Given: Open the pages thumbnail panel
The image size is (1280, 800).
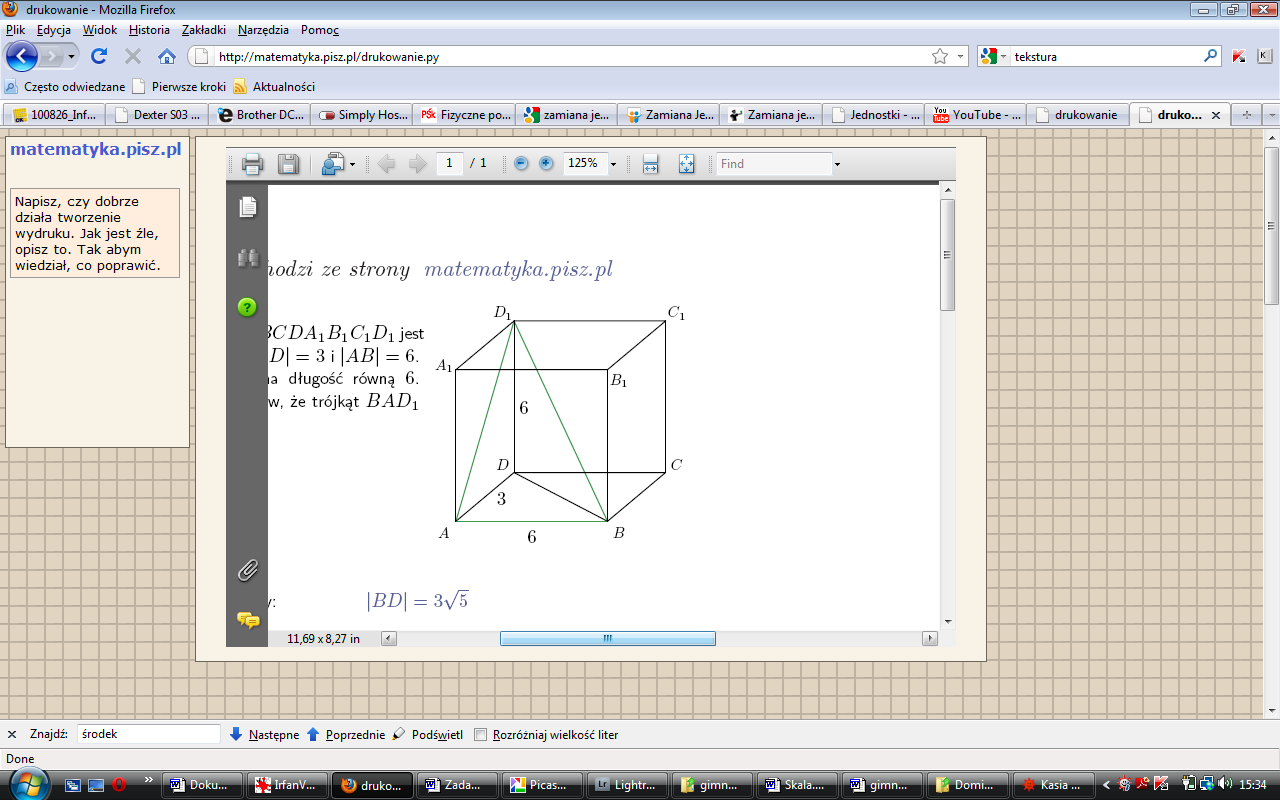Looking at the screenshot, I should (247, 207).
